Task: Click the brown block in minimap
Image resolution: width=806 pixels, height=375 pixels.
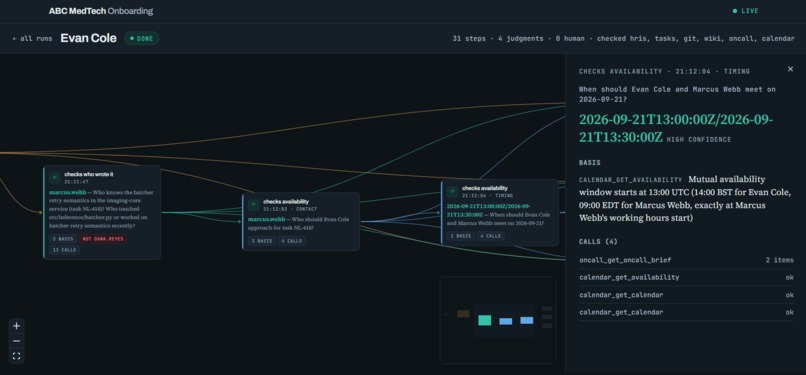Action: pos(463,313)
